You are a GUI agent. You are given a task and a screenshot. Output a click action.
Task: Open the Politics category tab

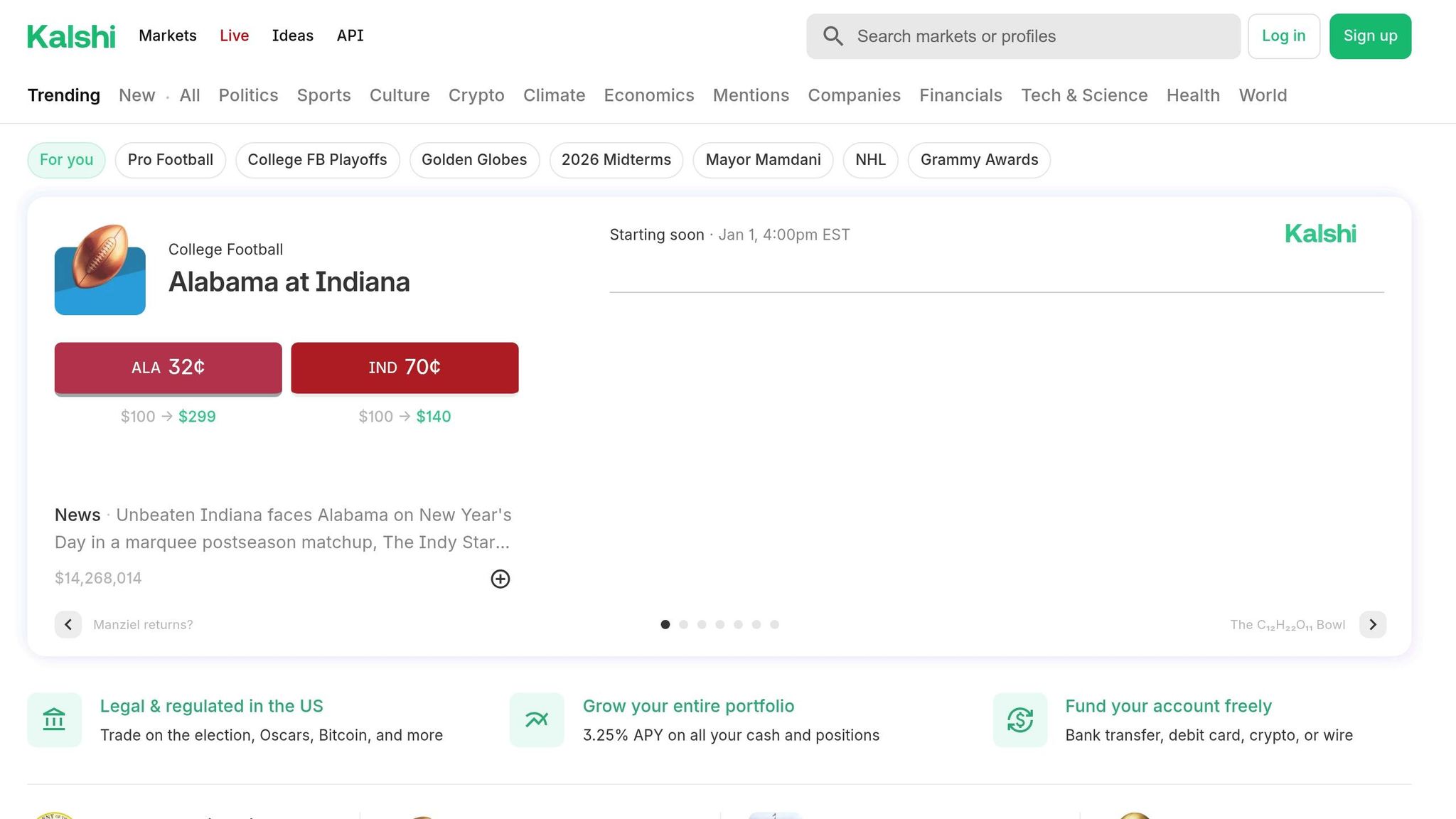pos(248,95)
